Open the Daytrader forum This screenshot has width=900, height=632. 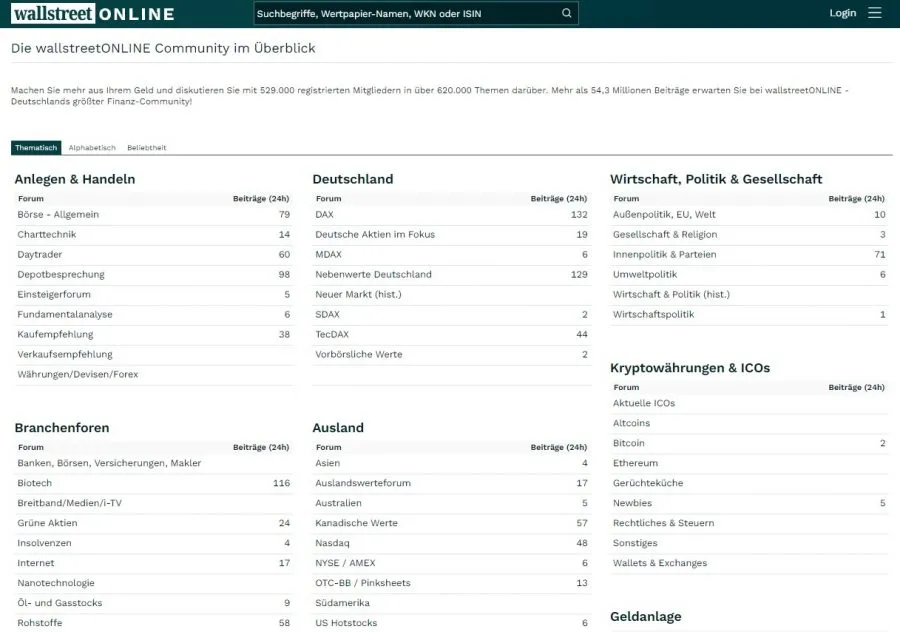(40, 255)
